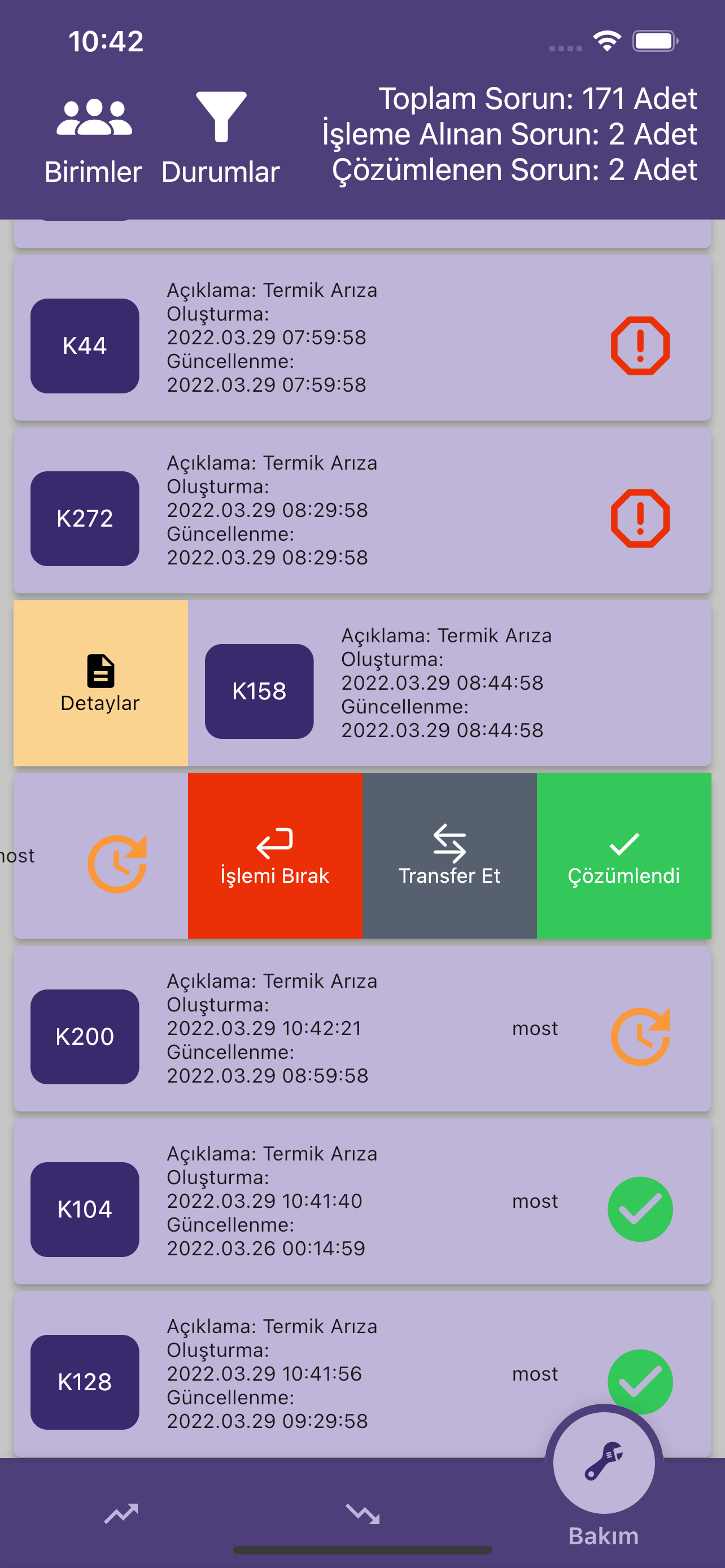The height and width of the screenshot is (1568, 725).
Task: Select the K44 unit badge
Action: [85, 346]
